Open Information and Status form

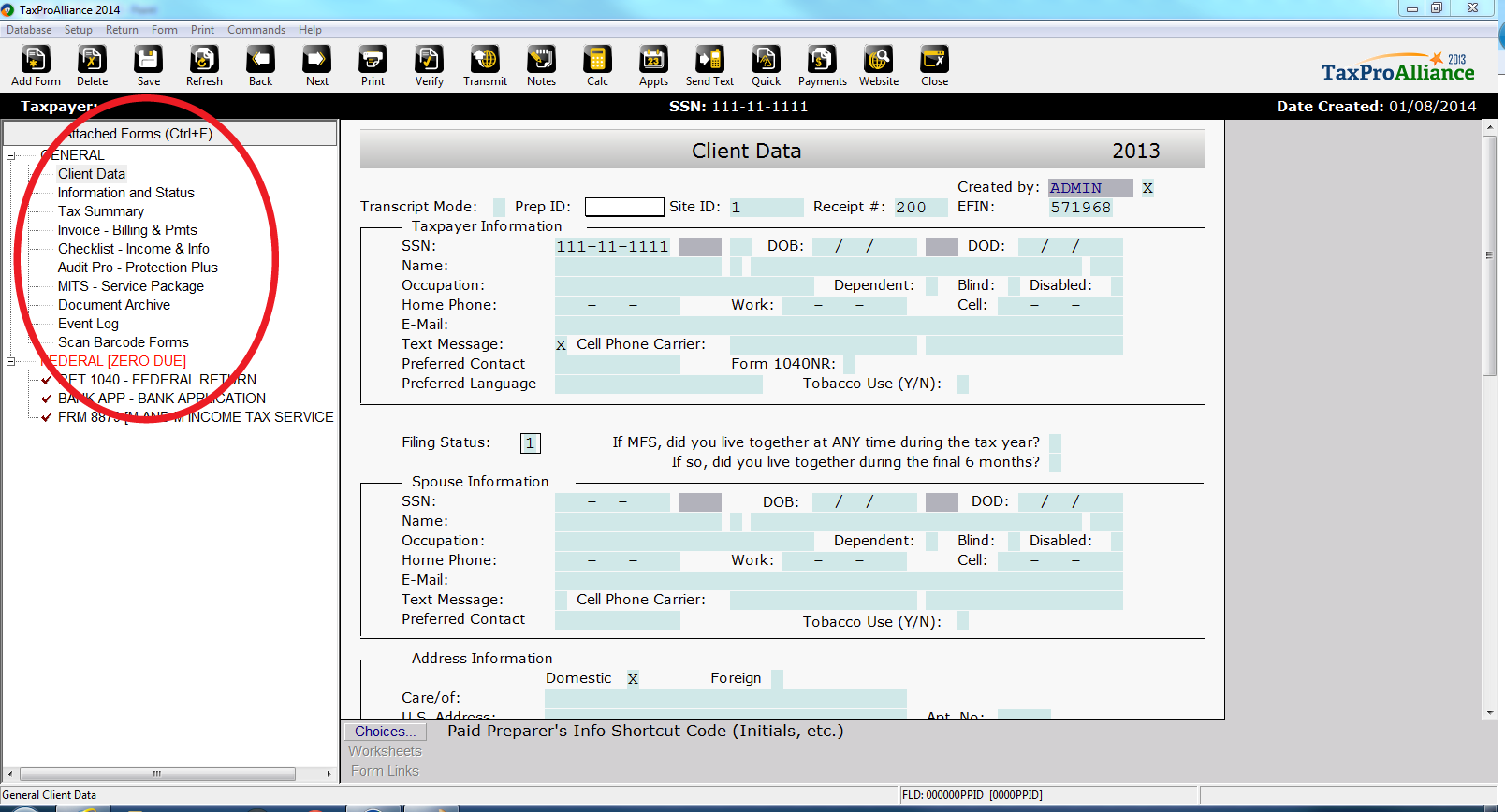[x=126, y=193]
